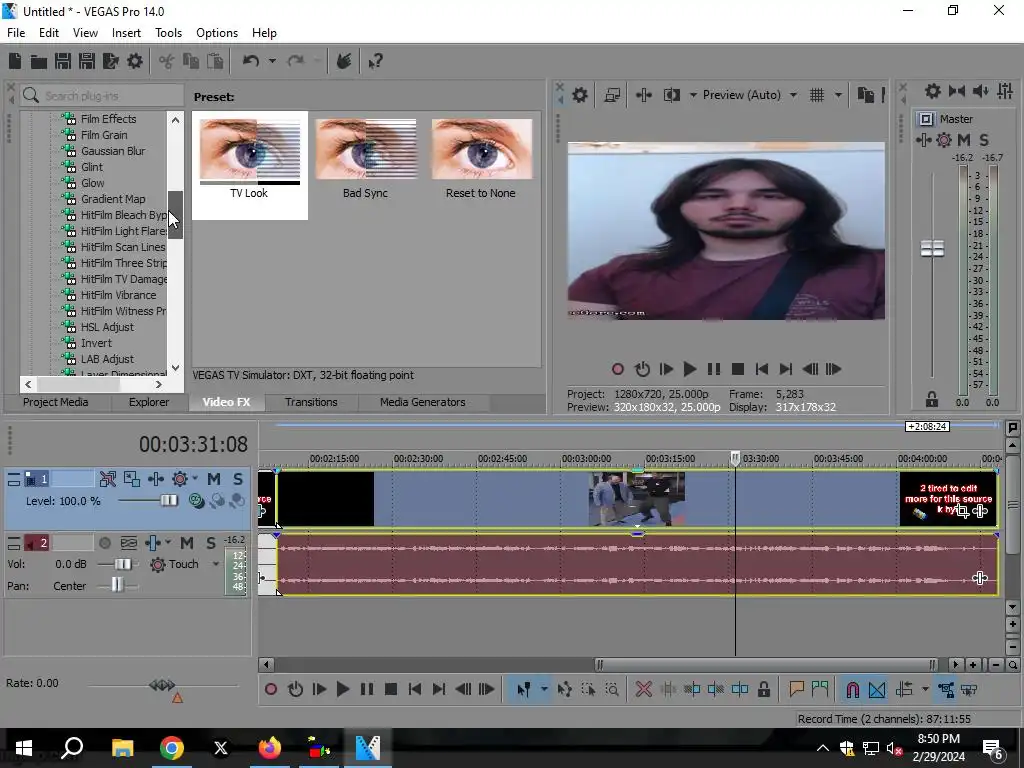Open Touch automation mode dropdown
The image size is (1024, 768).
pyautogui.click(x=216, y=564)
